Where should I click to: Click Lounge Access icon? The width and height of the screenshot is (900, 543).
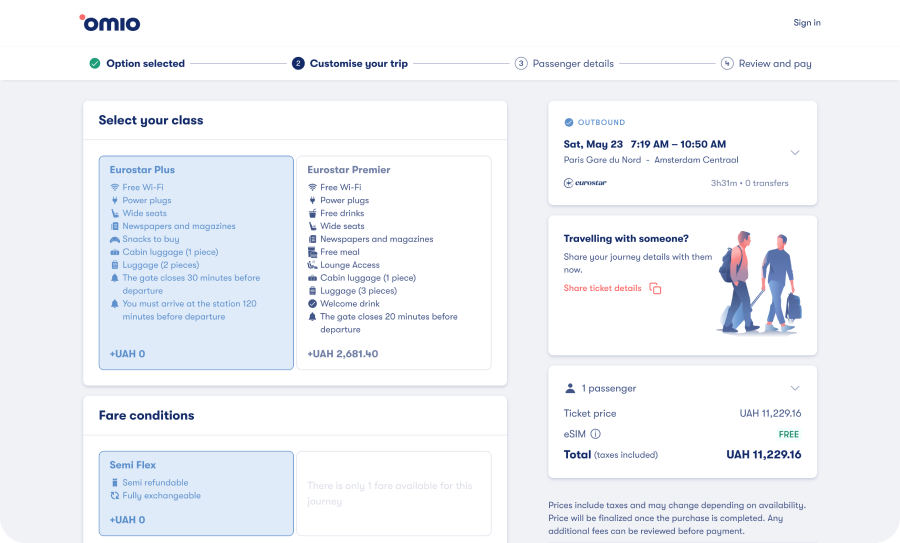pyautogui.click(x=312, y=265)
